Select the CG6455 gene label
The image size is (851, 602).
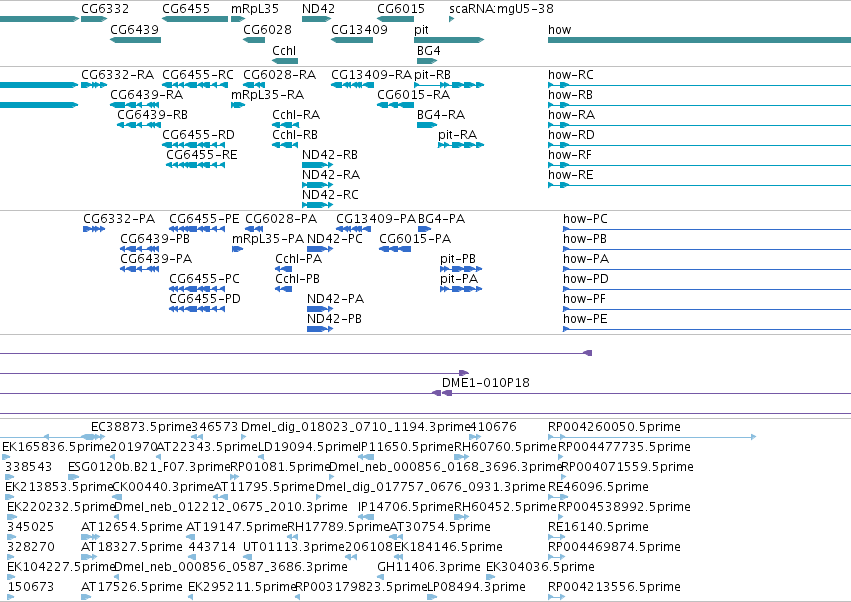(x=186, y=9)
